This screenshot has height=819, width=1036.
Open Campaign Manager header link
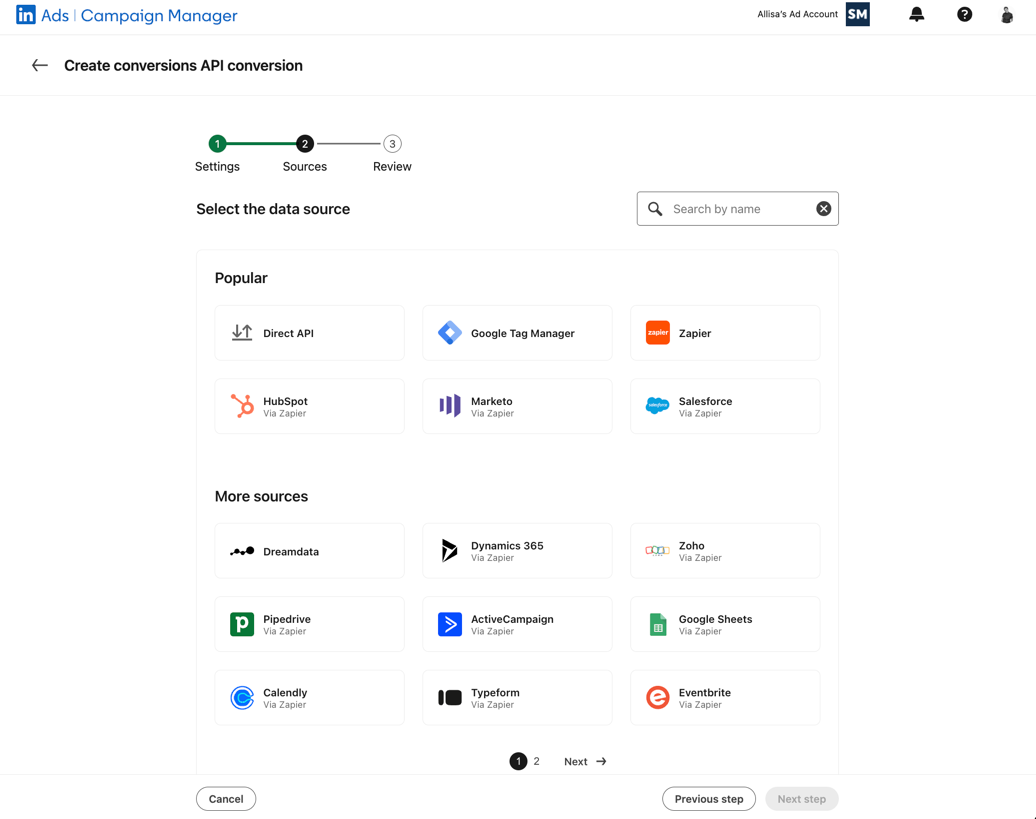[159, 15]
